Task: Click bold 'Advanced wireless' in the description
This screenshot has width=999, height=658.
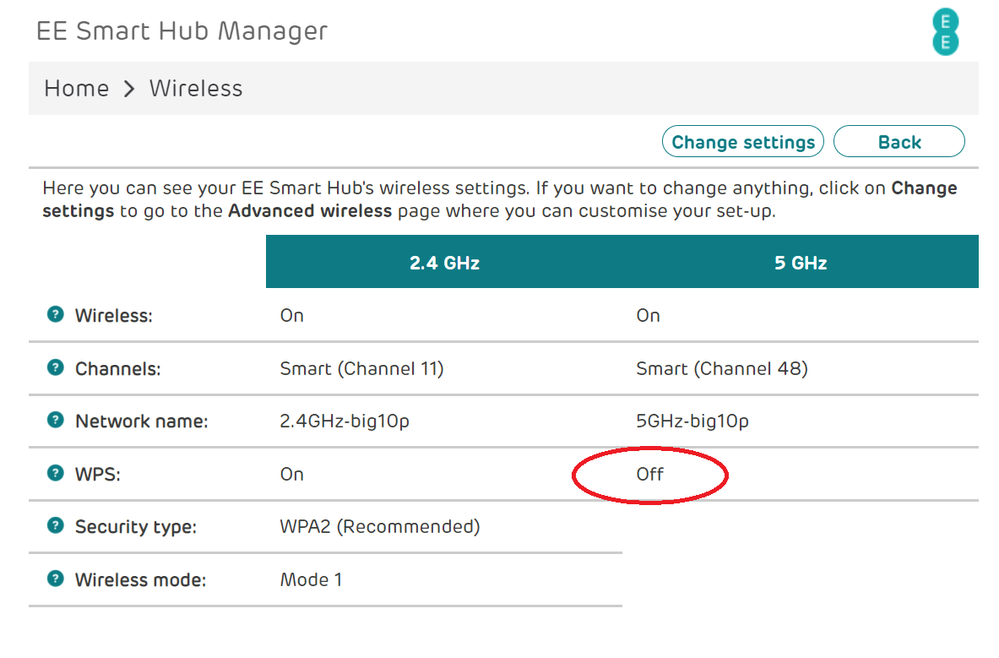Action: pos(310,211)
